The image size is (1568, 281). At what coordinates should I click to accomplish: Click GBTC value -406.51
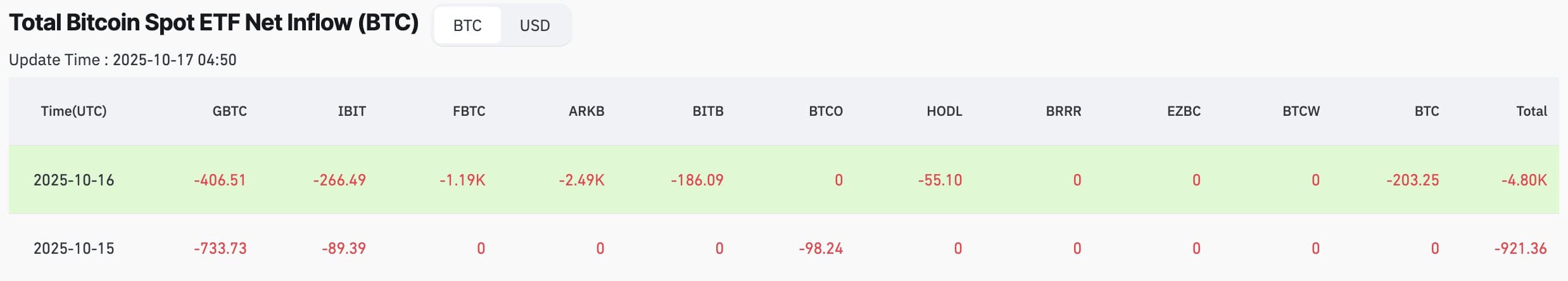pos(220,180)
